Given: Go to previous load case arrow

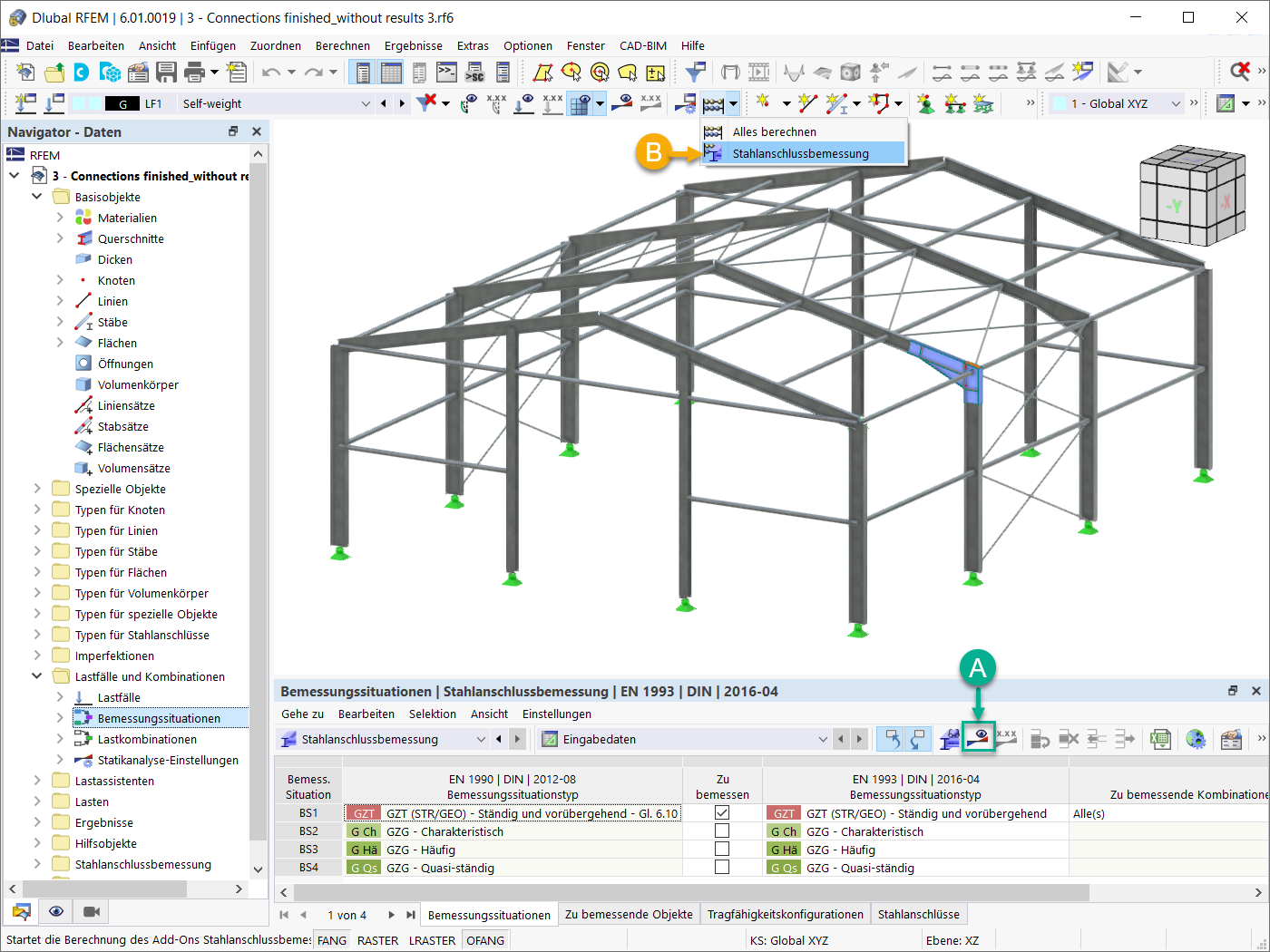Looking at the screenshot, I should point(384,103).
